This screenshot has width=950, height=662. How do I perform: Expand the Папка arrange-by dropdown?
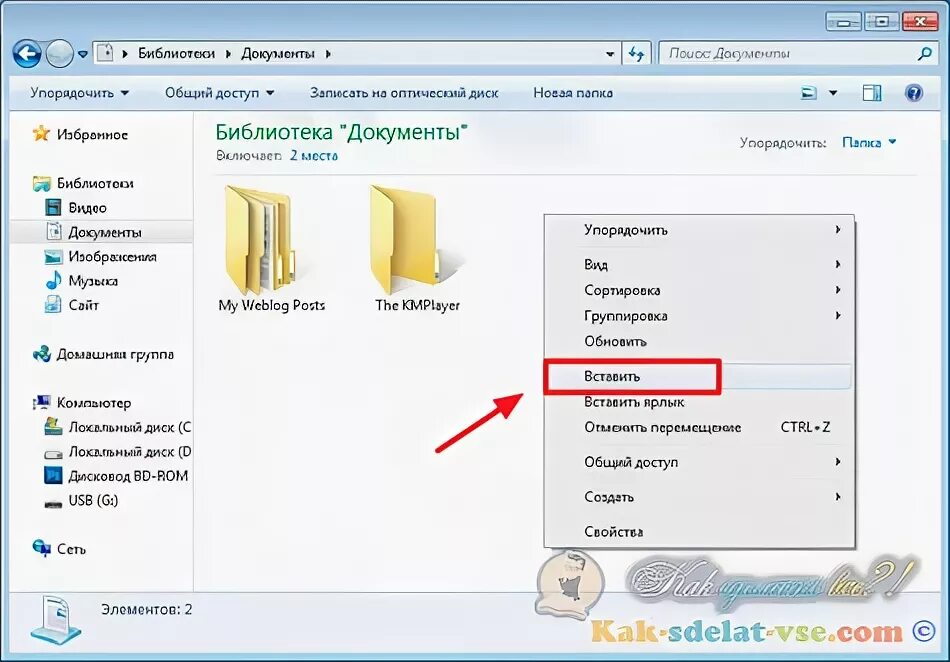click(x=869, y=143)
